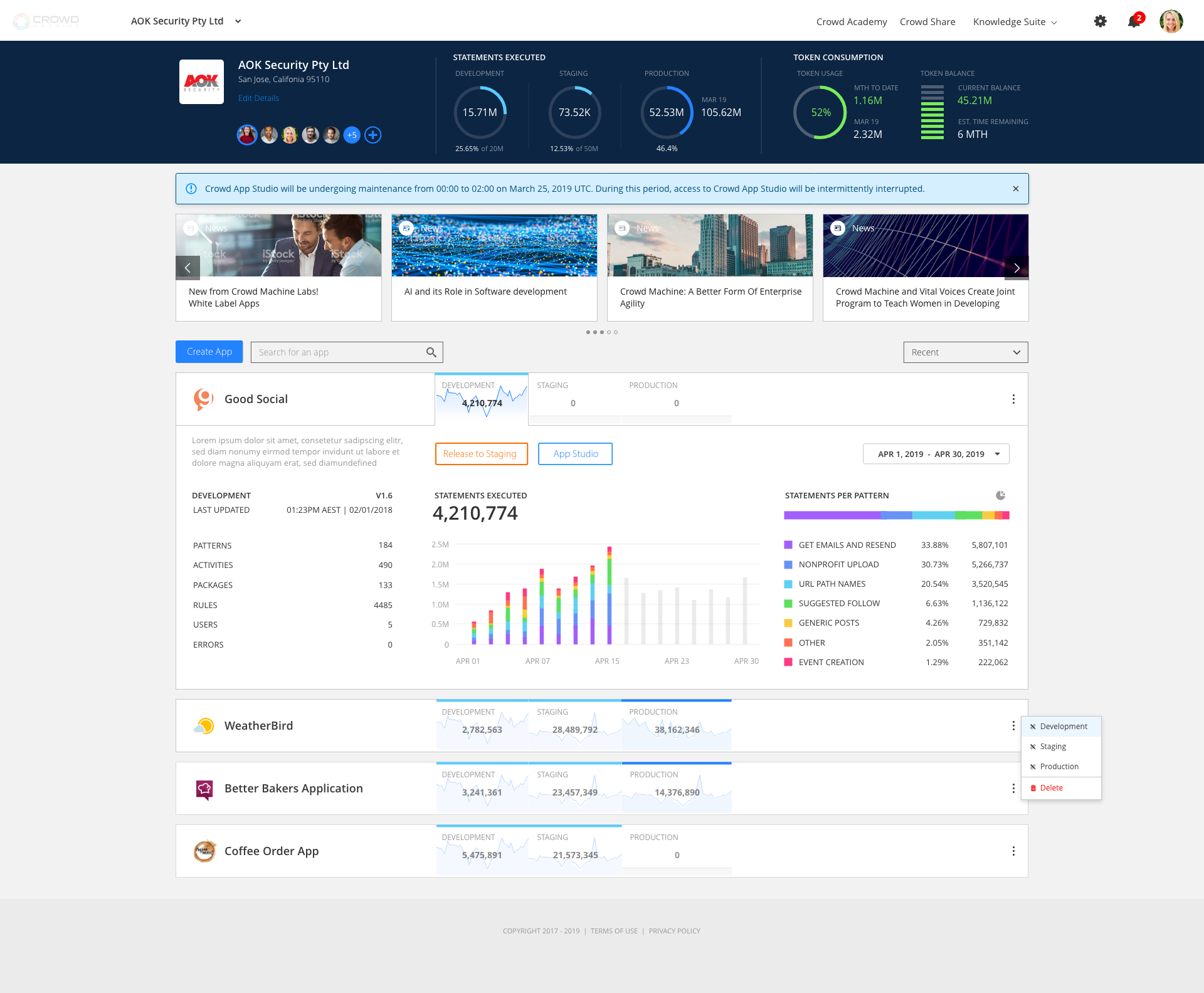Click the Coffee Order App title
The height and width of the screenshot is (993, 1204).
(272, 851)
